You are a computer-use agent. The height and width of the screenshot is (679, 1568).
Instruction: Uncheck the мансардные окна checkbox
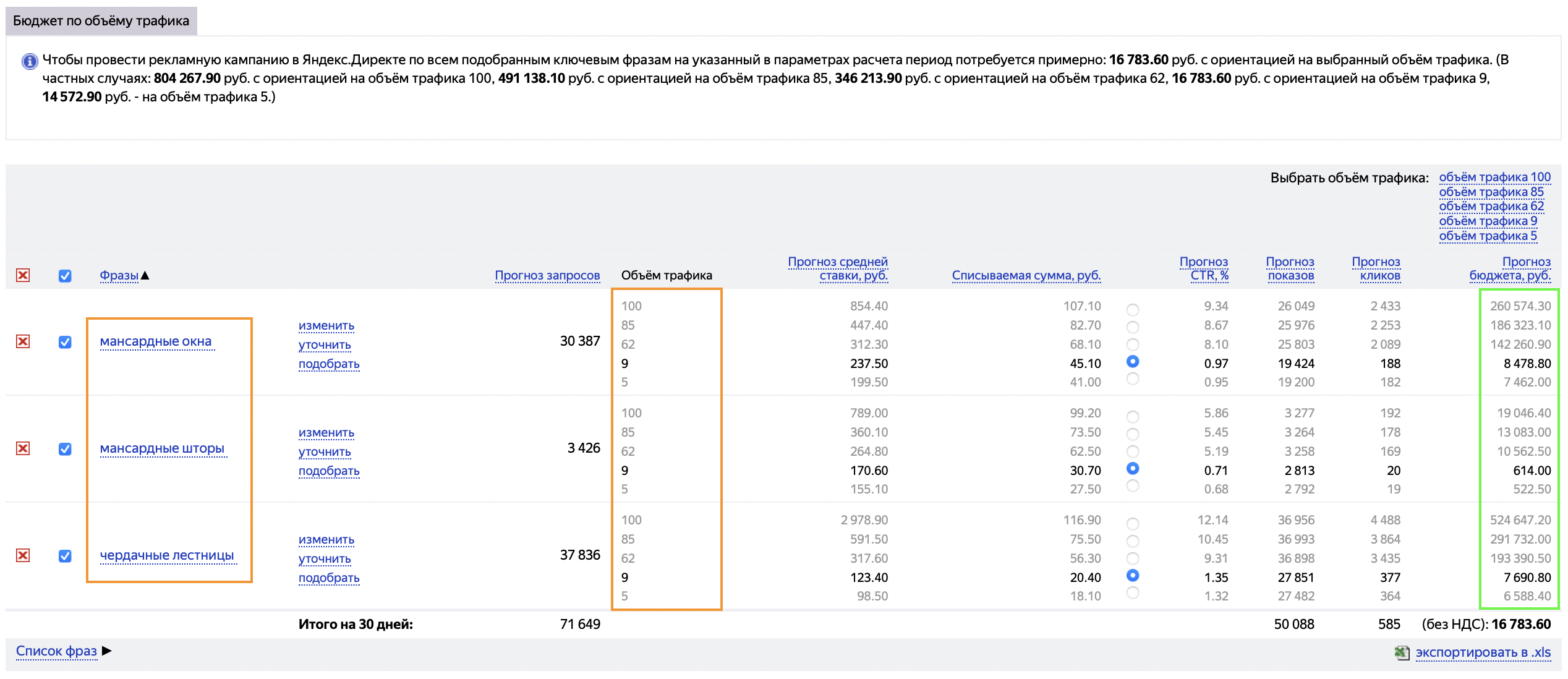(65, 342)
